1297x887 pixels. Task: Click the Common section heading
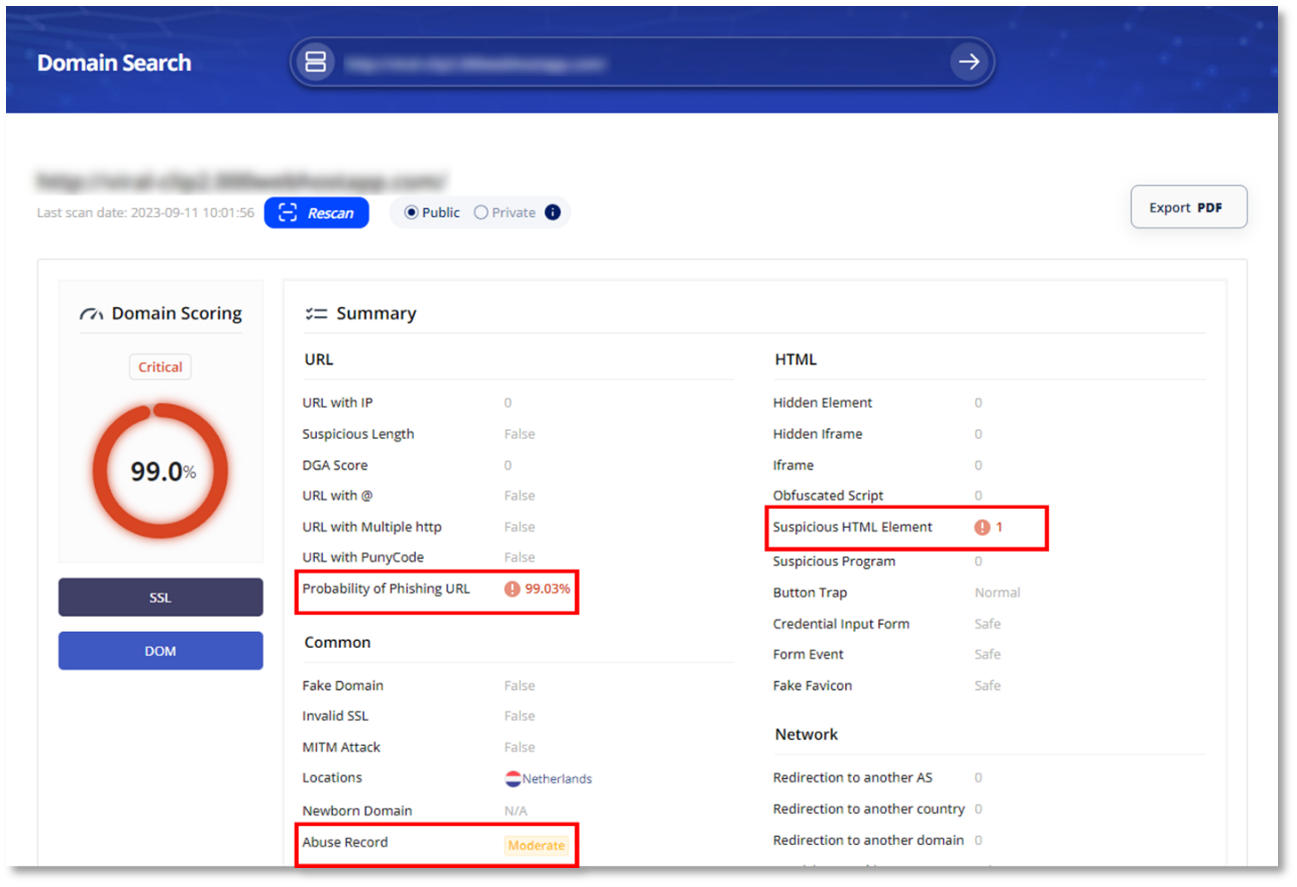[x=337, y=643]
